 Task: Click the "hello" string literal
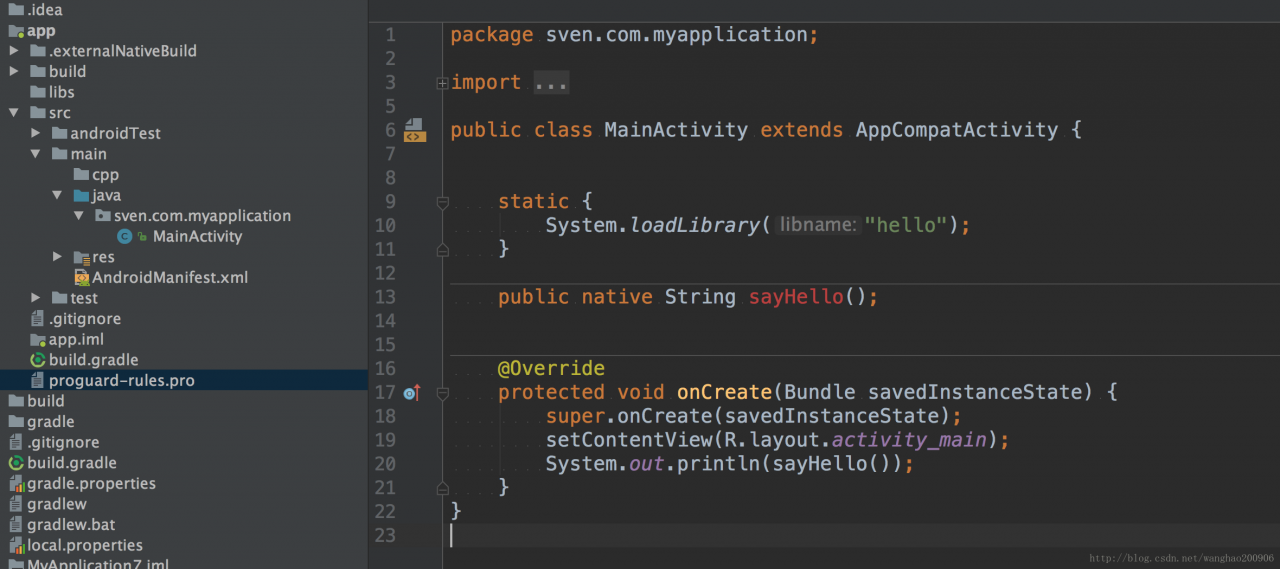pyautogui.click(x=906, y=225)
